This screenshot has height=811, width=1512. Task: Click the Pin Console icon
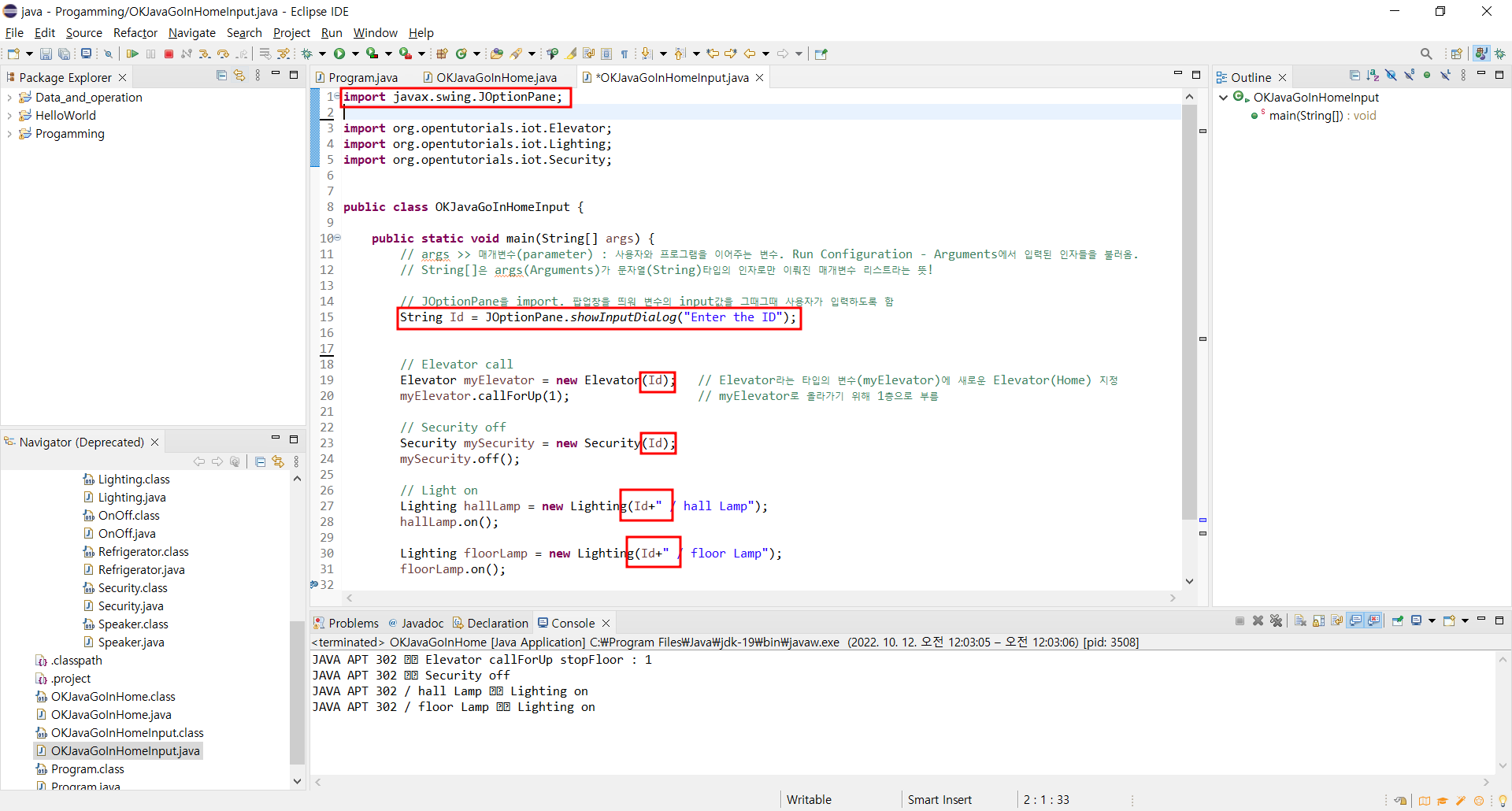(1398, 620)
